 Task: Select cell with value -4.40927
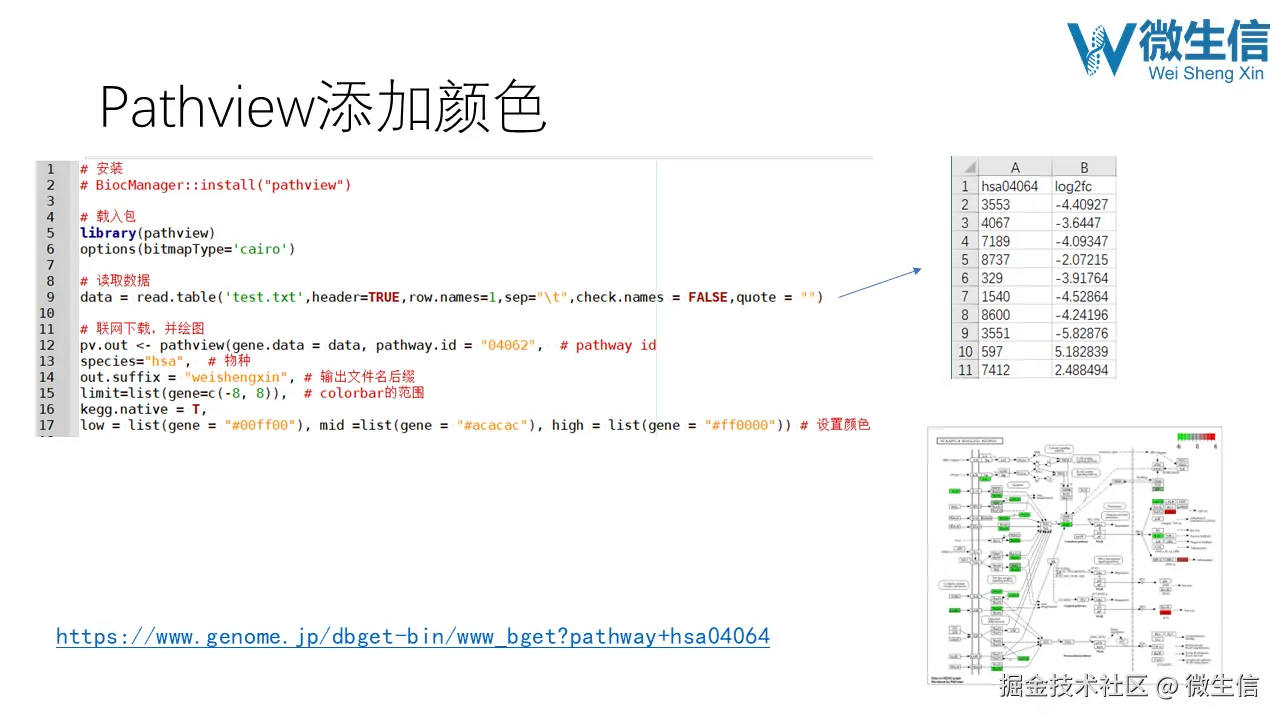pos(1084,204)
